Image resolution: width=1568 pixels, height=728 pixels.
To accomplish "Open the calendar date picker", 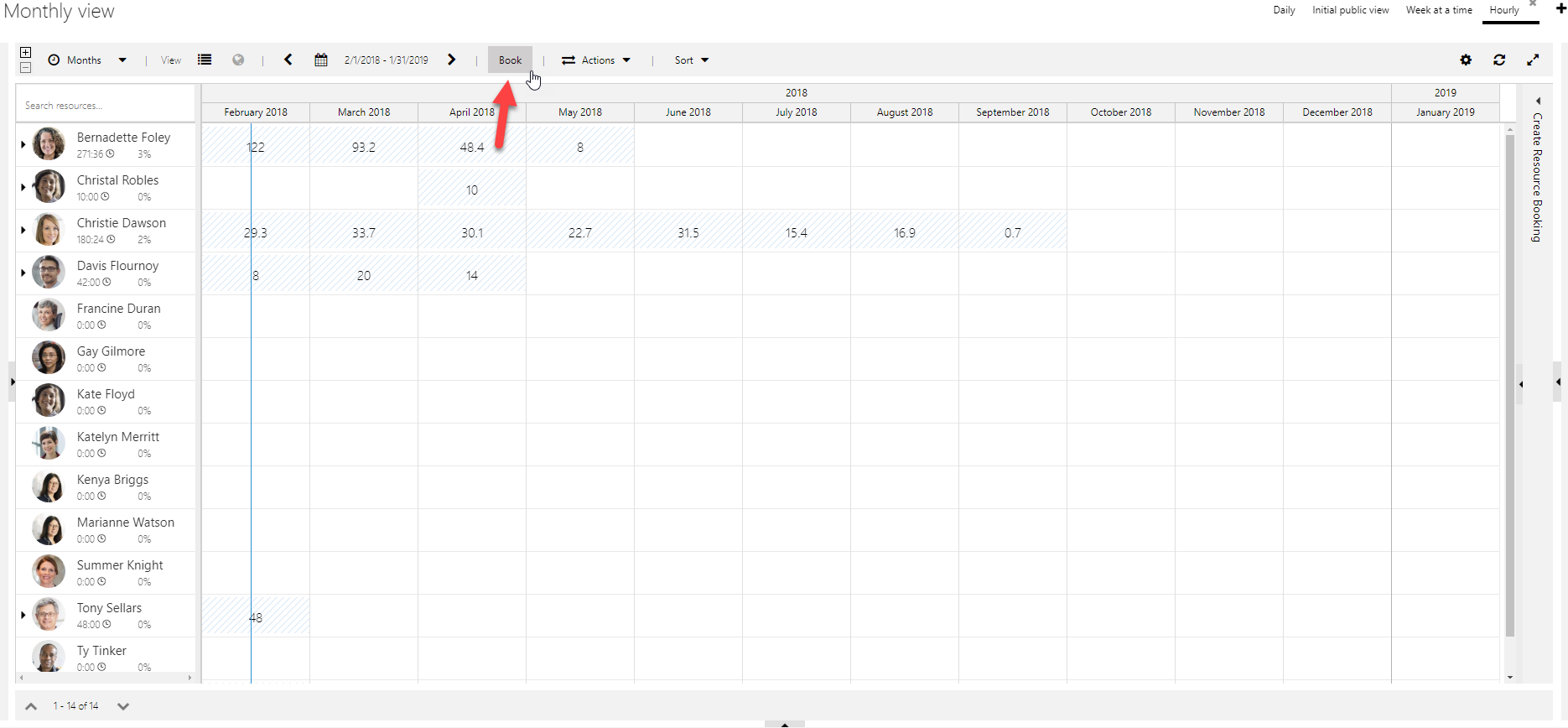I will [321, 60].
